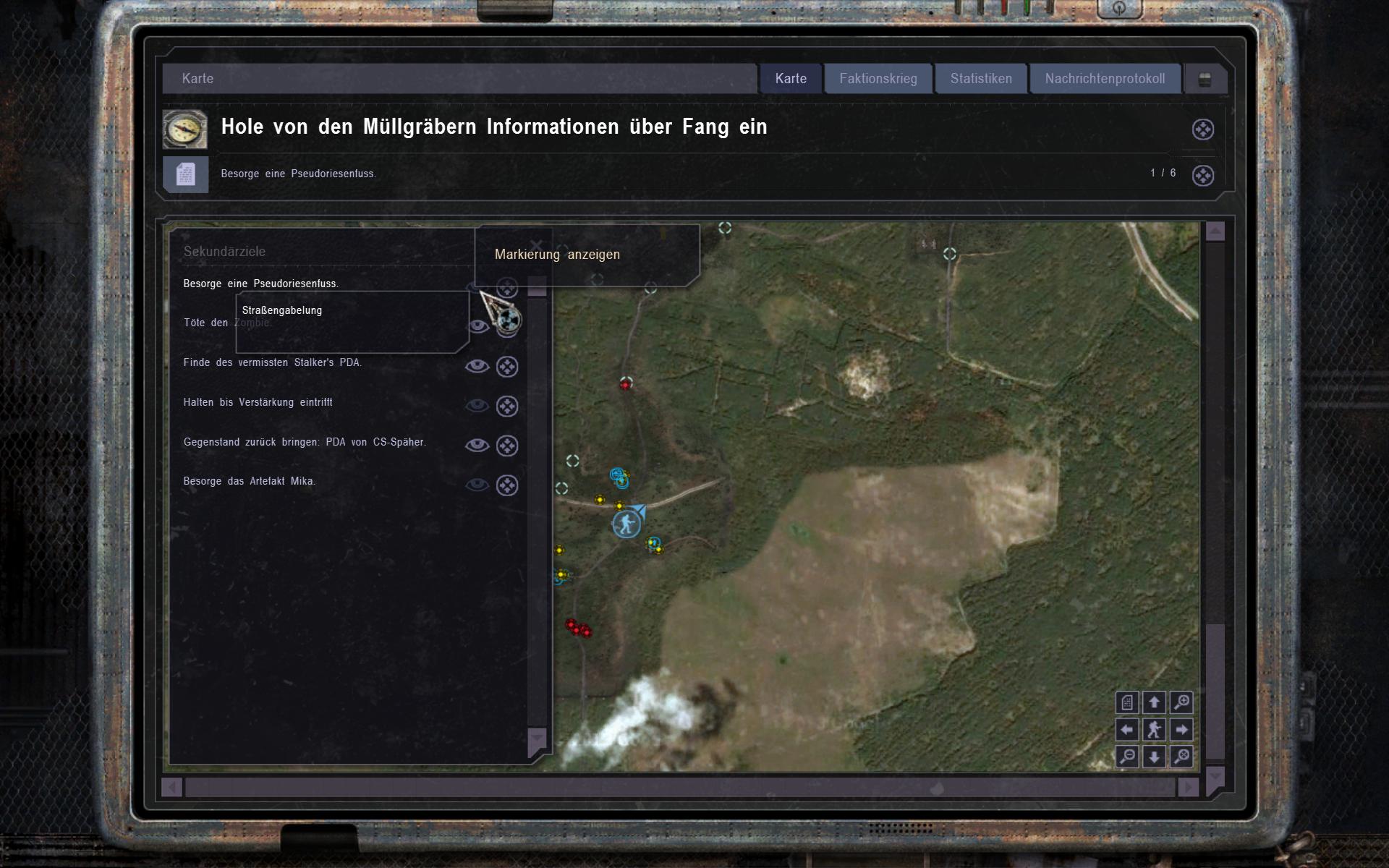This screenshot has height=868, width=1389.
Task: Toggle eye for 'PDA von CS-Späher' task
Action: (477, 446)
